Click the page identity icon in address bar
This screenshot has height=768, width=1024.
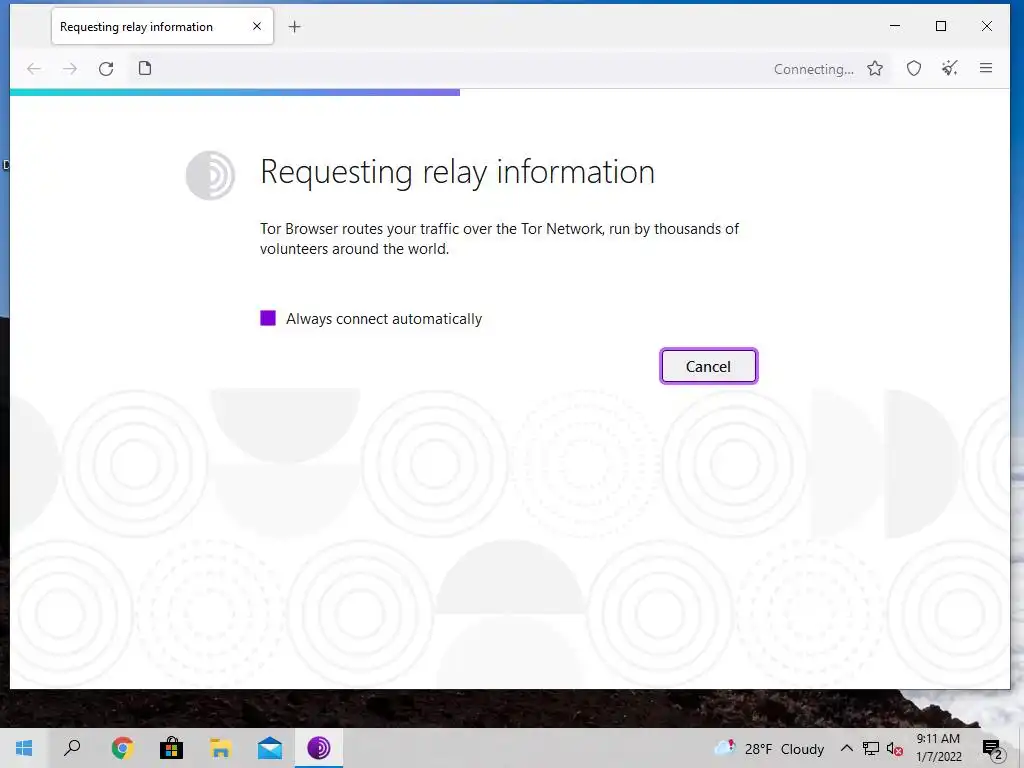pyautogui.click(x=145, y=68)
